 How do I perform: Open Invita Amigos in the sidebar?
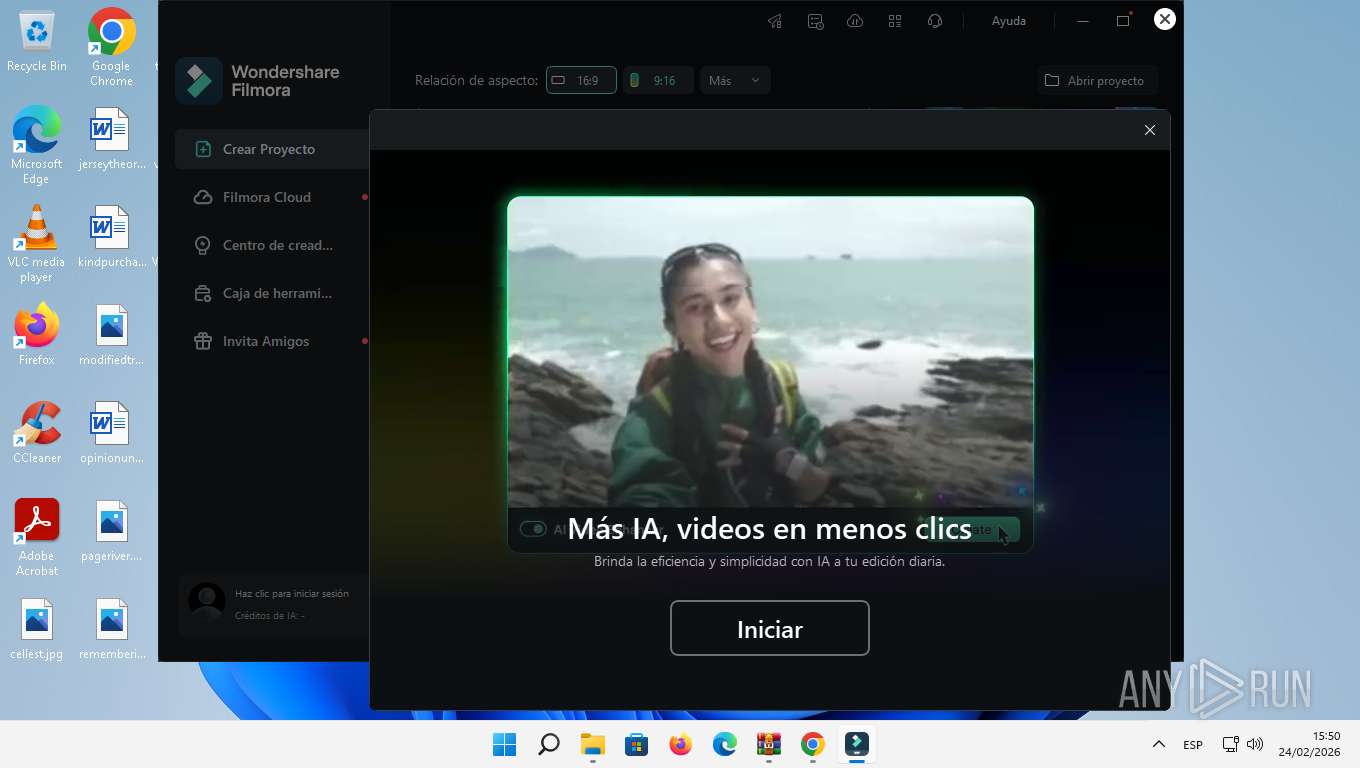point(272,341)
